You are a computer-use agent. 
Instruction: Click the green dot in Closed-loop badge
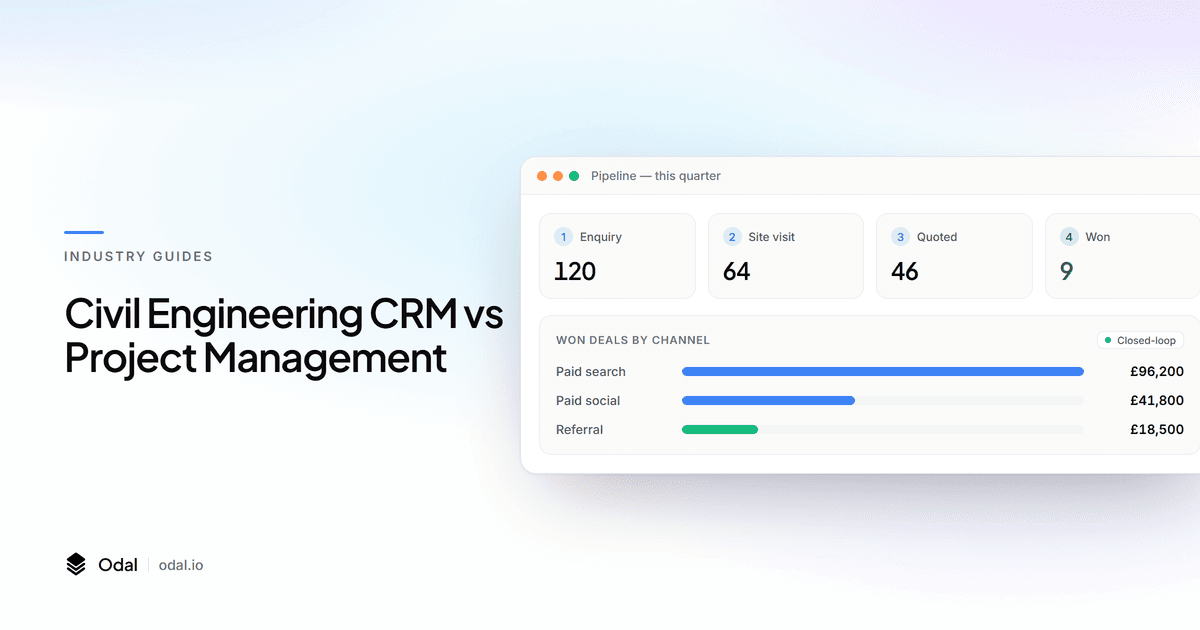(1108, 340)
